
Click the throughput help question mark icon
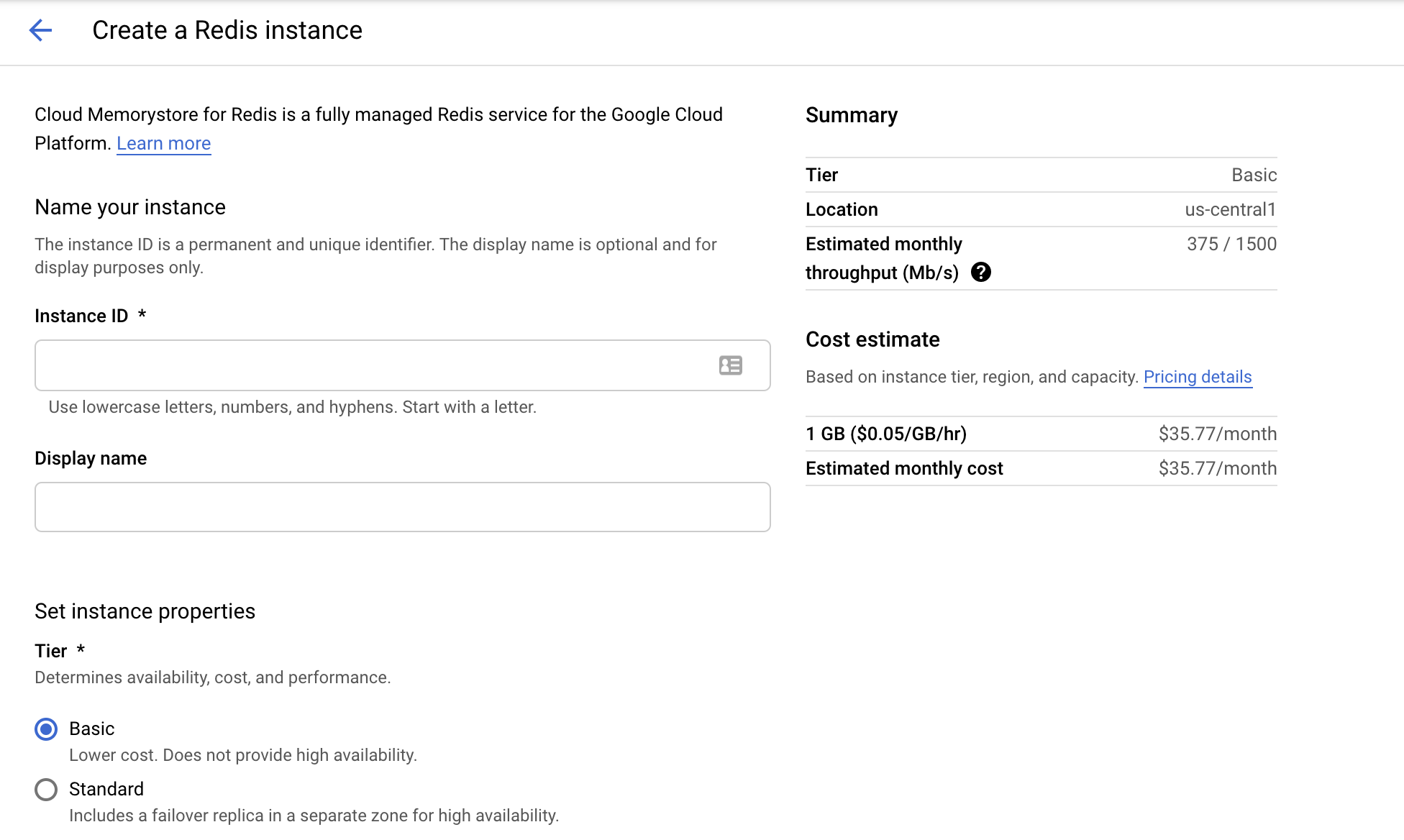point(980,273)
